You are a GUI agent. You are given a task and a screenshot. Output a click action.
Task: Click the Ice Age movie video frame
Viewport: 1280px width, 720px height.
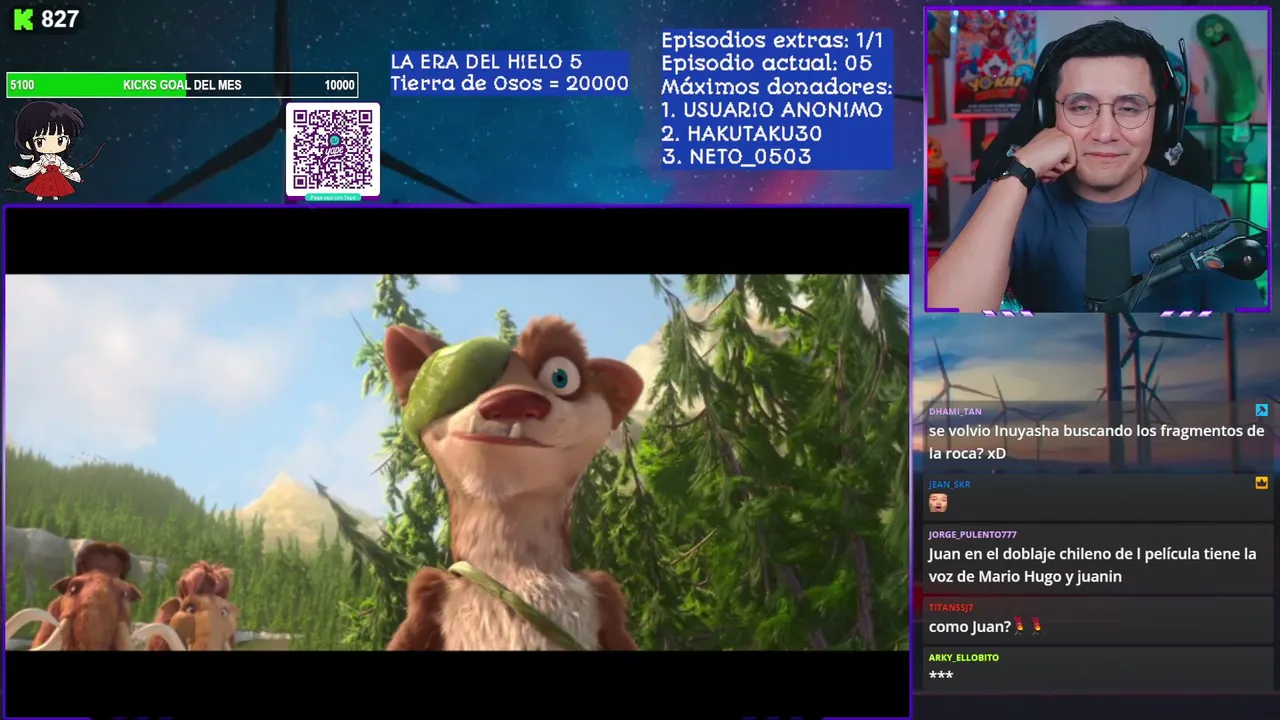(457, 462)
